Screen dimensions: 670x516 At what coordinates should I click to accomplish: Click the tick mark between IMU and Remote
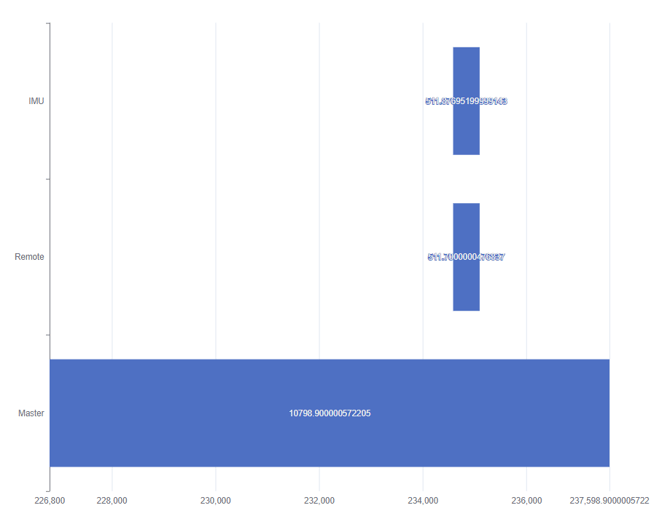pyautogui.click(x=48, y=179)
